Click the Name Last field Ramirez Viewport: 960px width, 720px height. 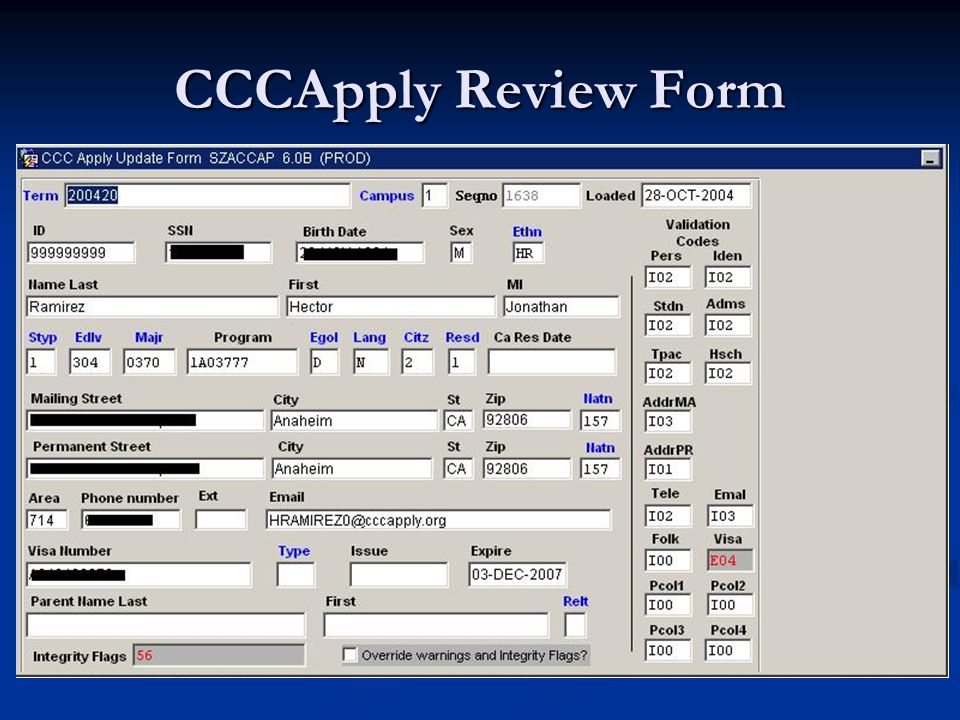pyautogui.click(x=152, y=307)
